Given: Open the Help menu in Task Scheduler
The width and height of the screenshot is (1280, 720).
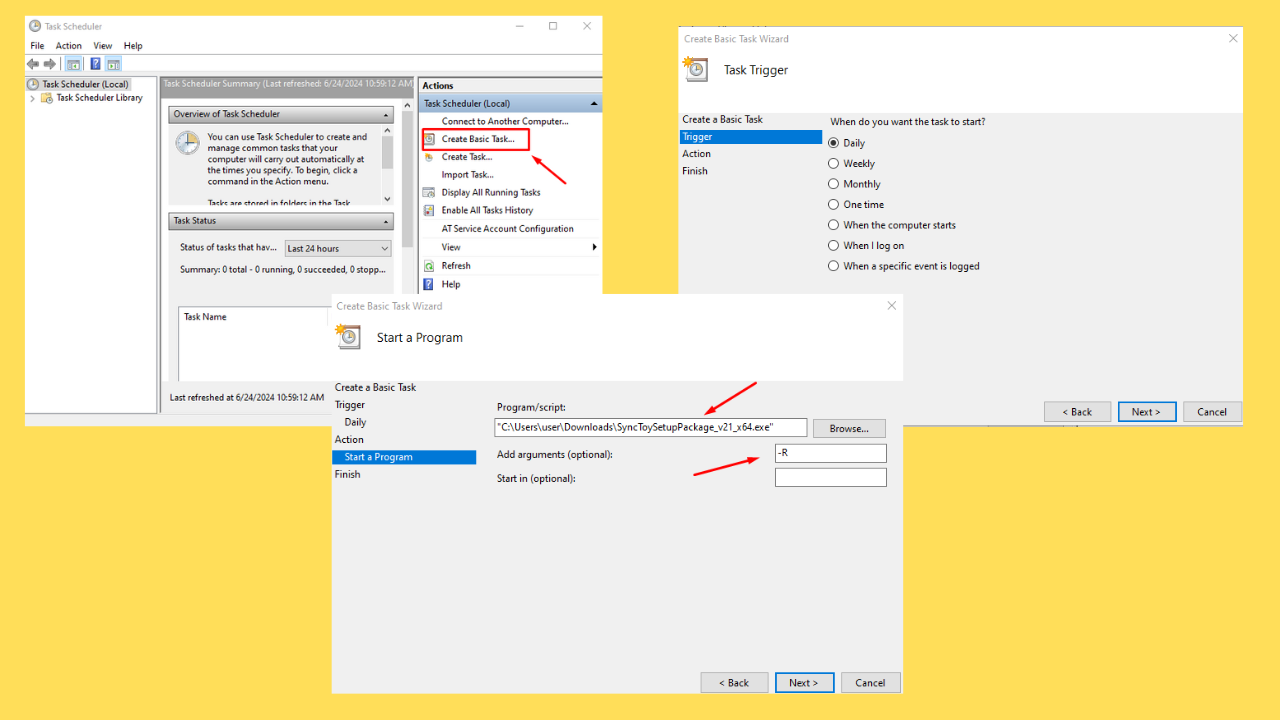Looking at the screenshot, I should [133, 46].
